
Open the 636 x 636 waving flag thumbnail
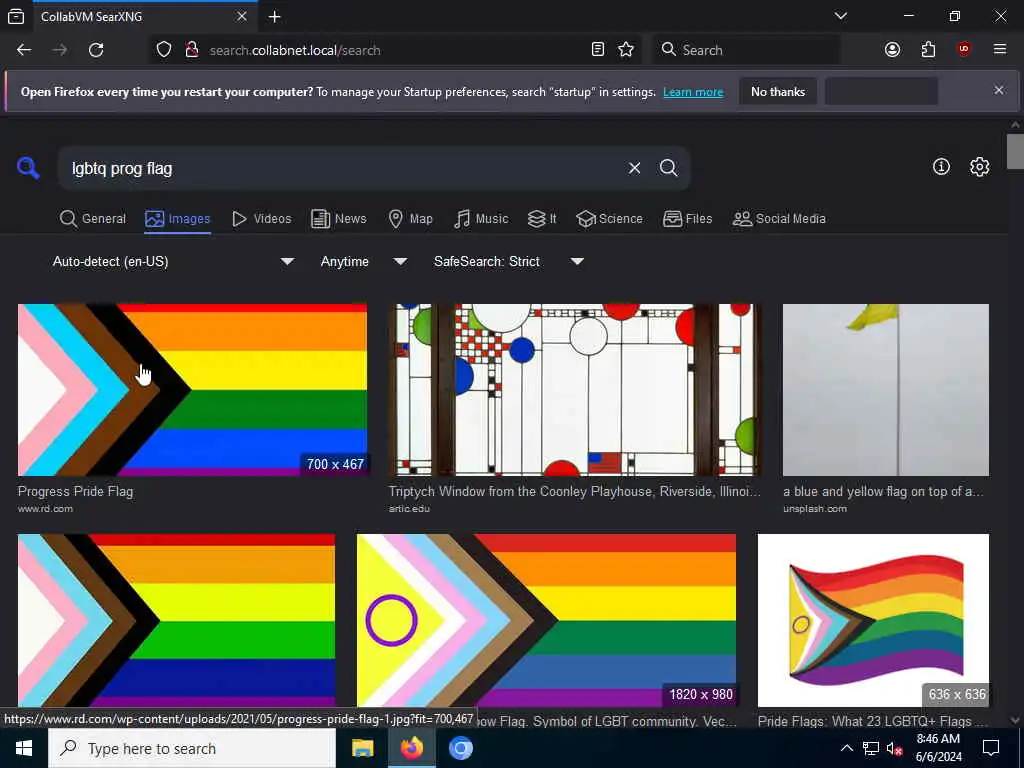(873, 620)
